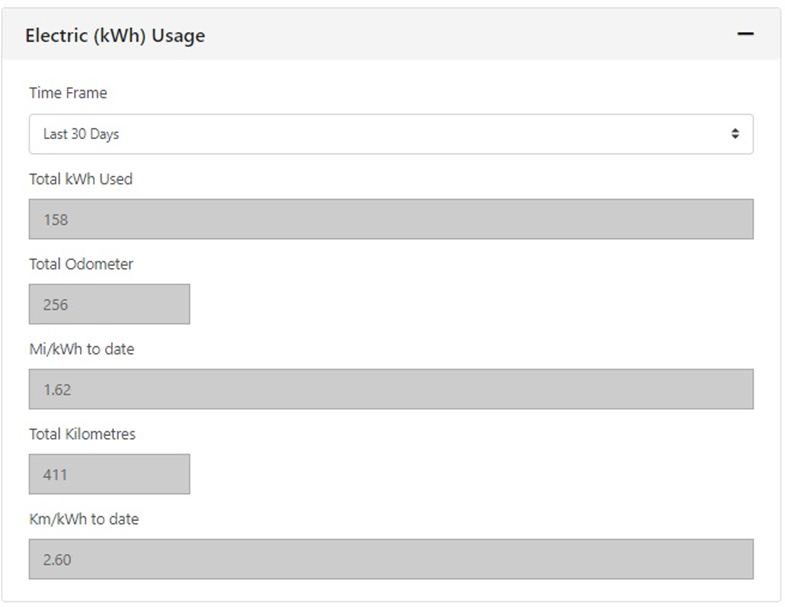Viewport: 785px width, 607px height.
Task: Click the Time Frame label
Action: click(x=68, y=93)
